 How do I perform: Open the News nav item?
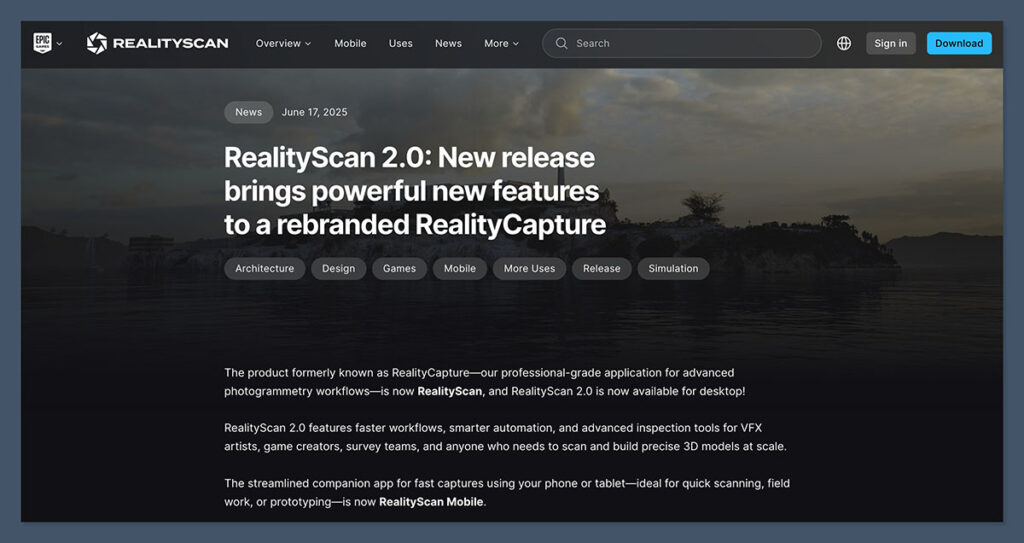pyautogui.click(x=448, y=43)
